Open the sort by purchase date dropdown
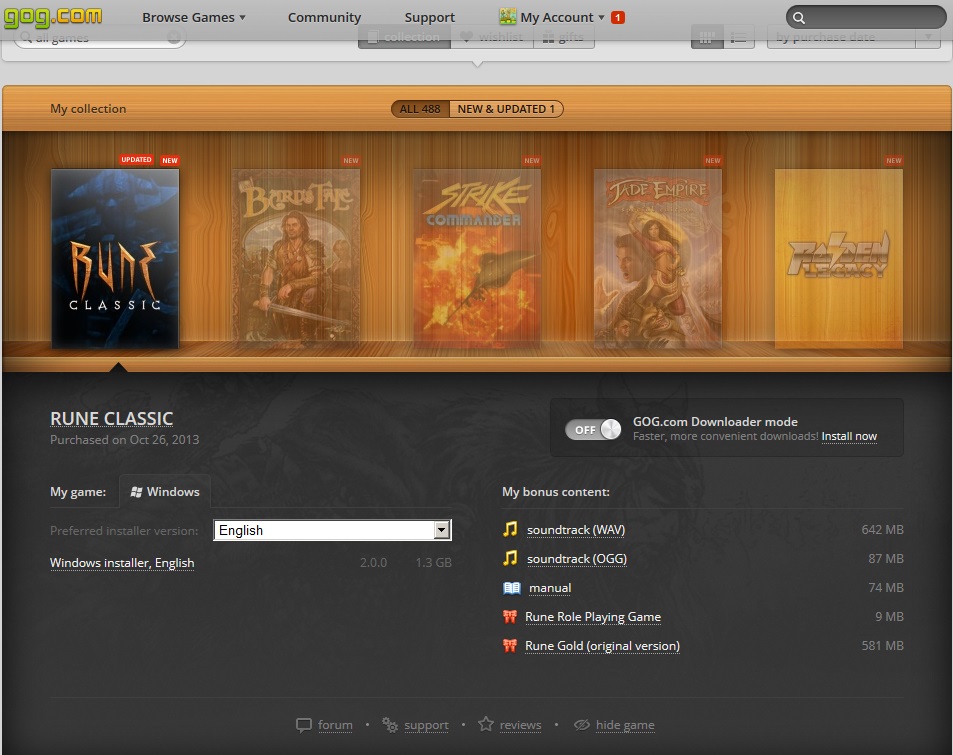The width and height of the screenshot is (953, 755). (x=853, y=38)
